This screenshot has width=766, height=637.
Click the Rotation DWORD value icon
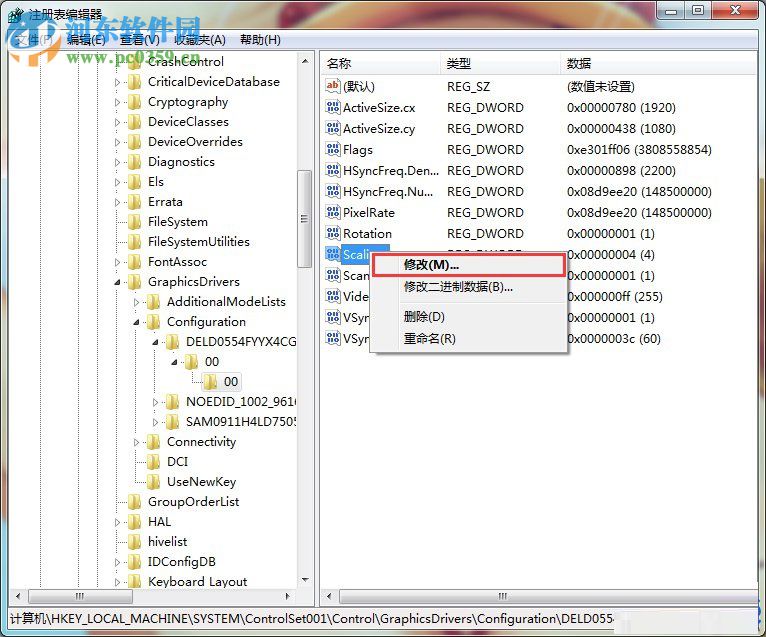333,233
